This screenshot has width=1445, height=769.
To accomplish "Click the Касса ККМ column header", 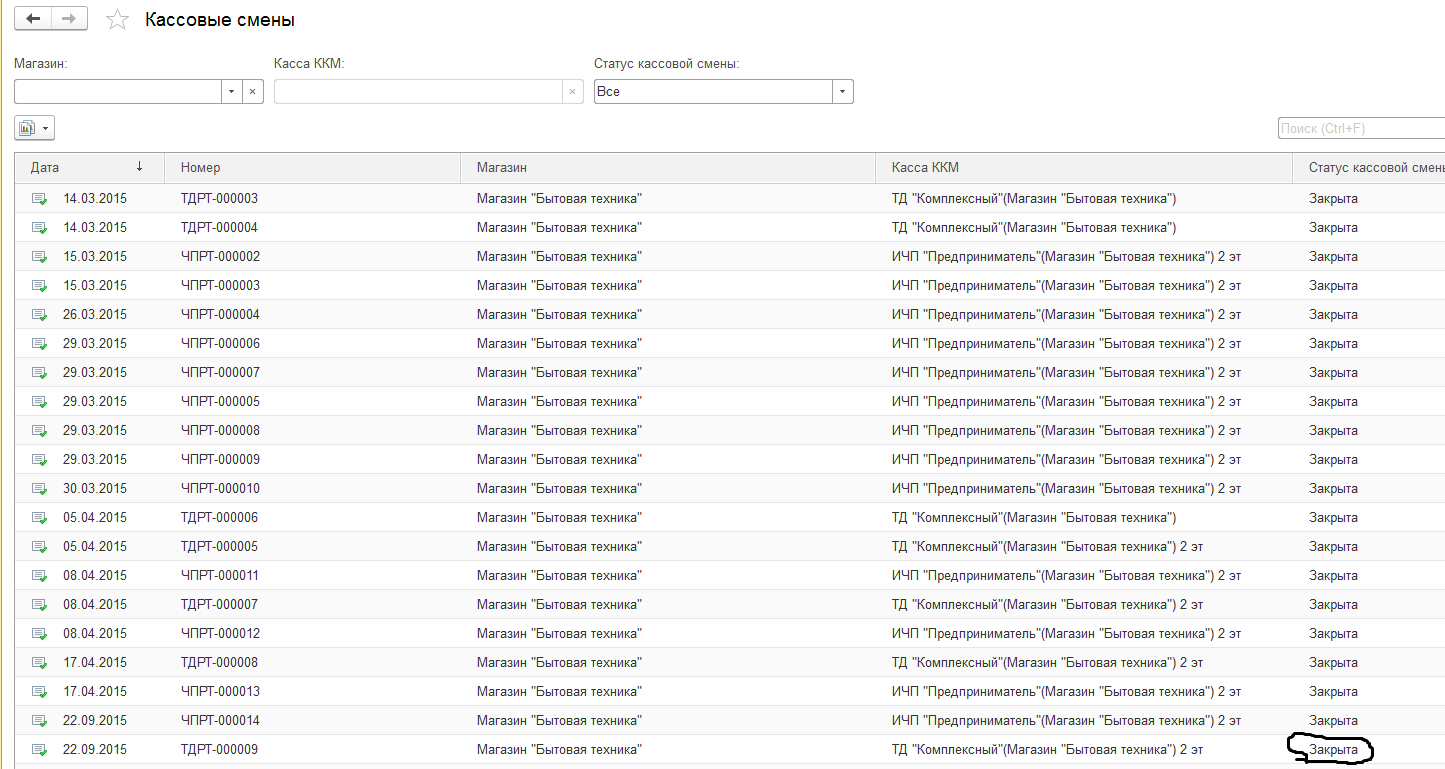I will (x=1084, y=167).
